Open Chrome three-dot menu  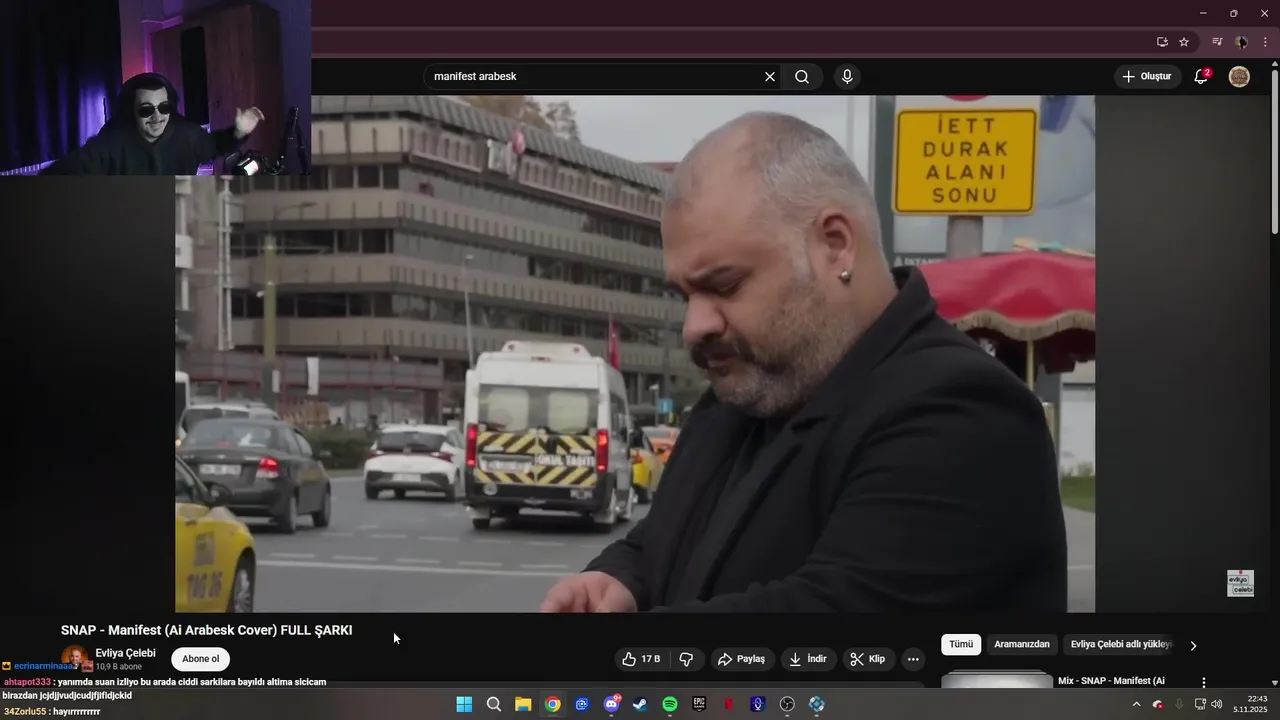1265,42
